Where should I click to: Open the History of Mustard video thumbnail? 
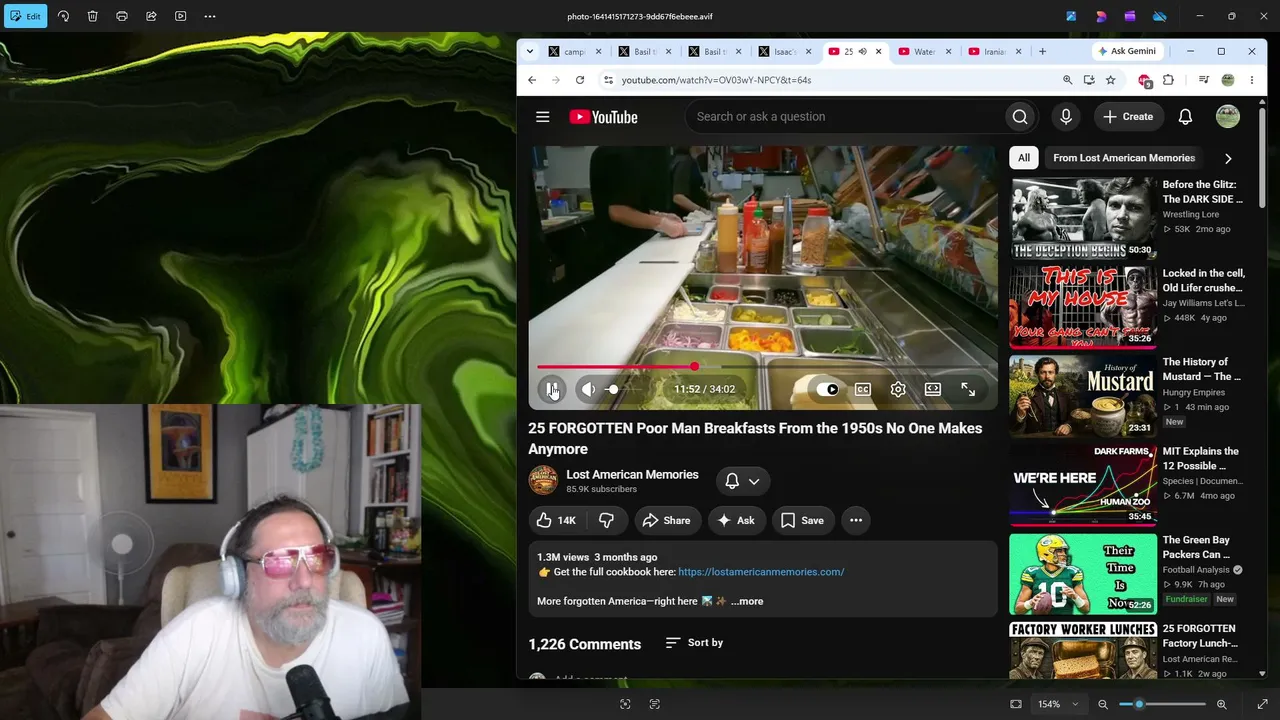pos(1083,396)
